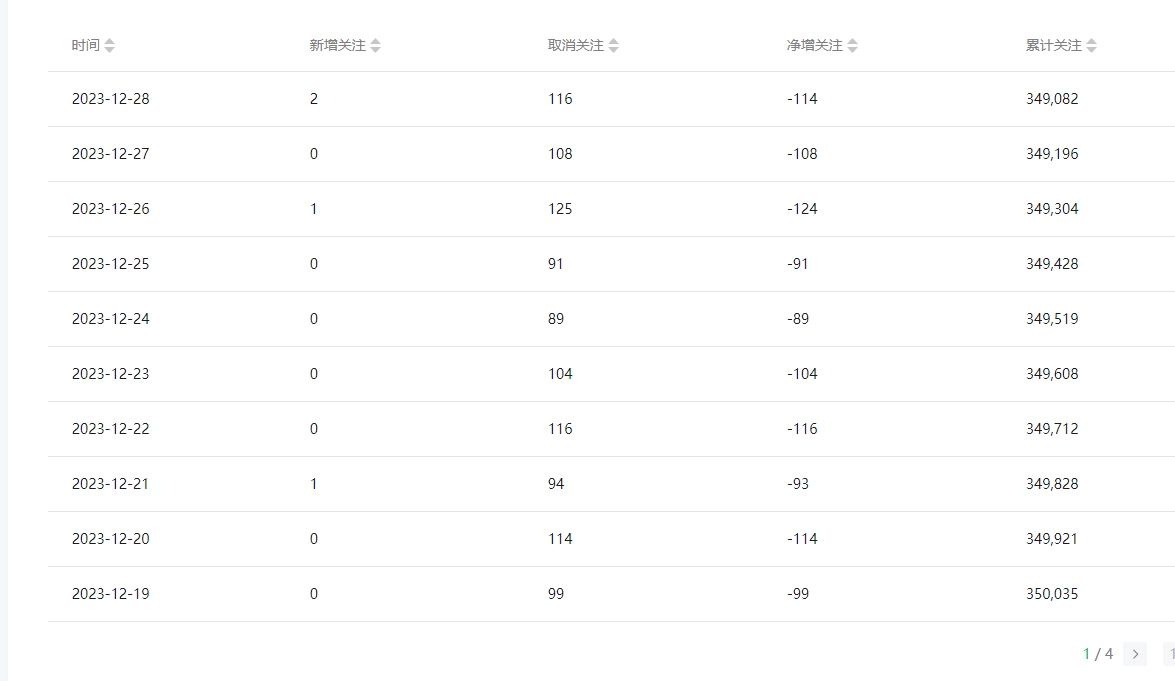Viewport: 1175px width, 681px height.
Task: Sort by 新增关注 column icon
Action: click(375, 46)
